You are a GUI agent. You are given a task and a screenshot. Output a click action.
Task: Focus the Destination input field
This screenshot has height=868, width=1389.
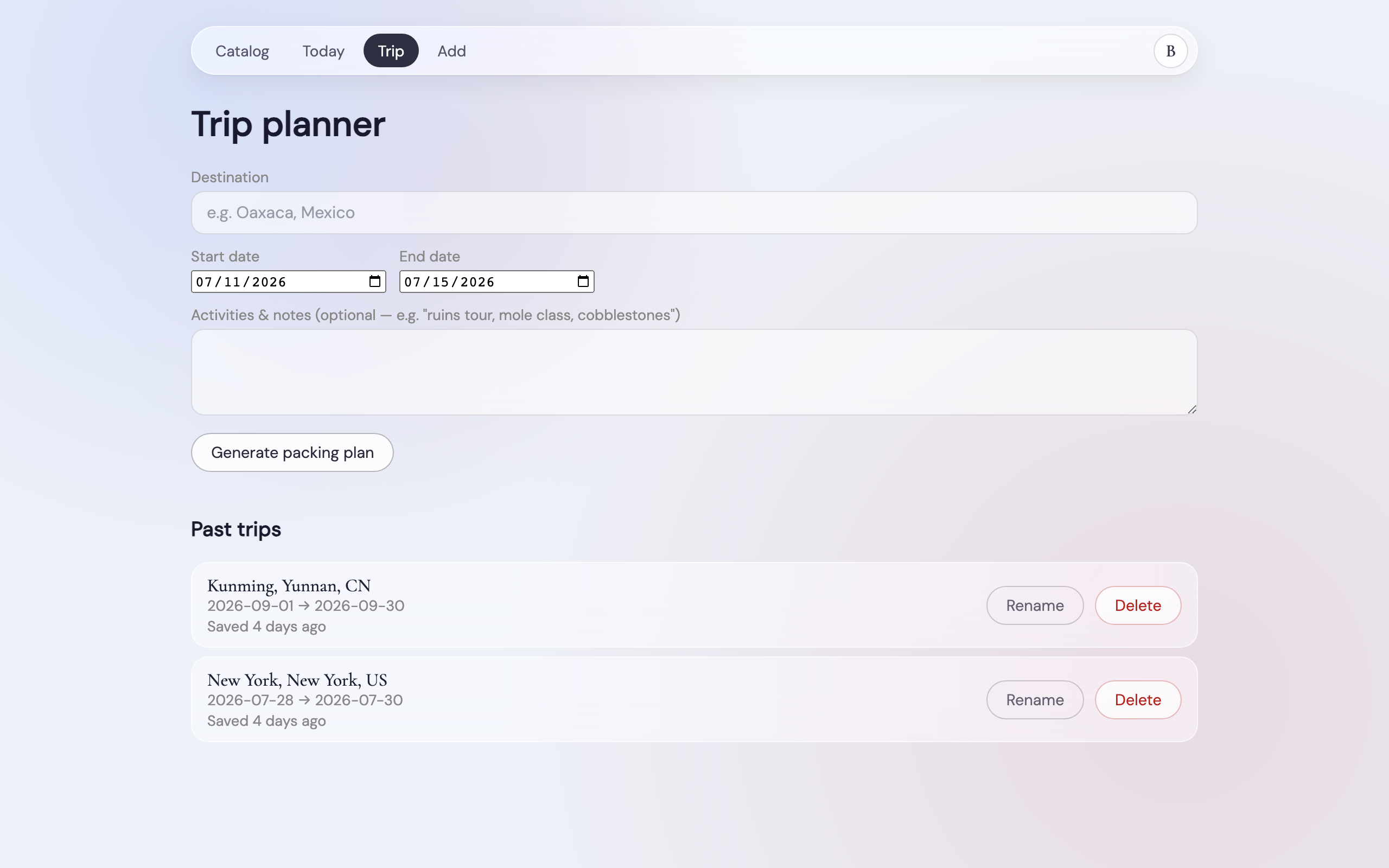[x=694, y=213]
